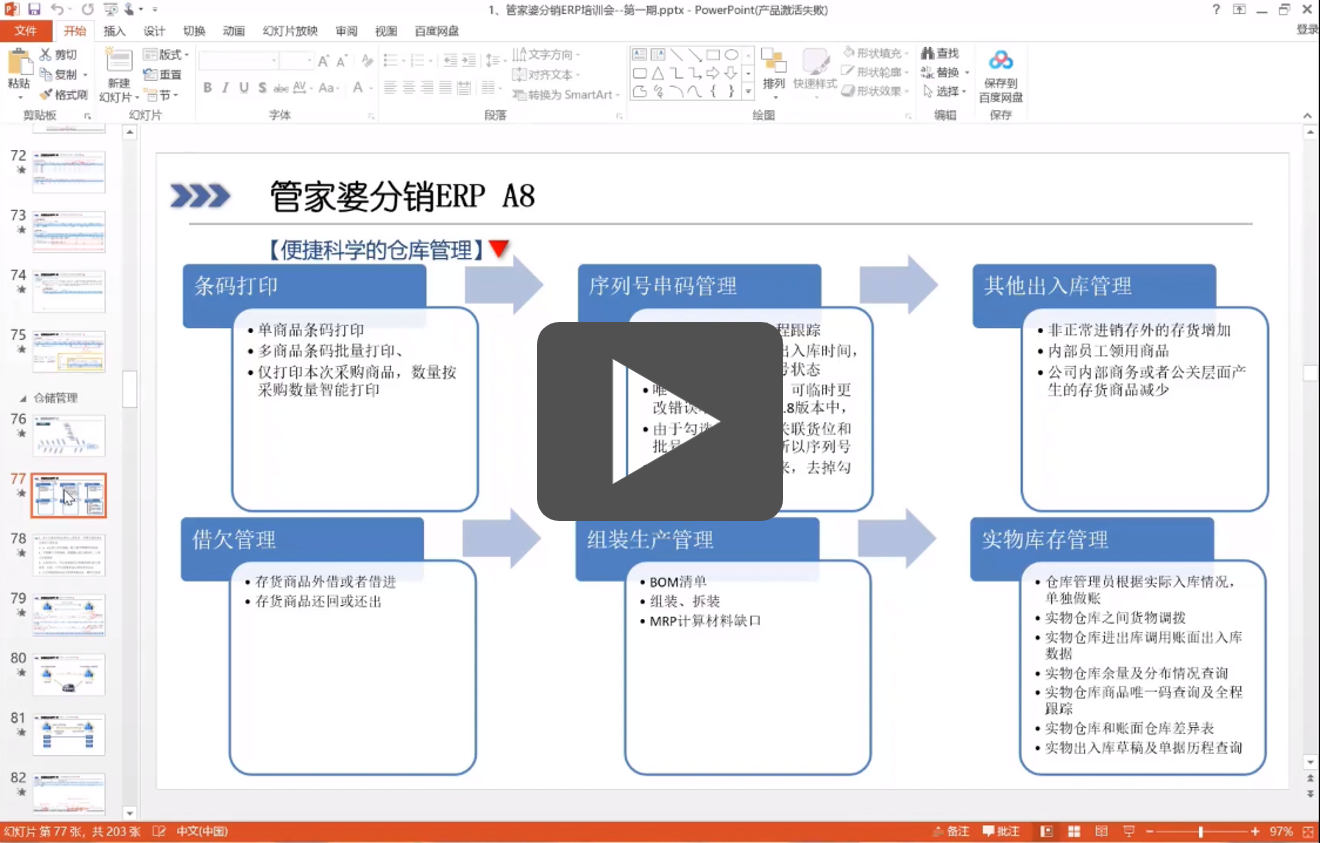This screenshot has width=1320, height=843.
Task: Increase font size with large A icon
Action: point(324,61)
